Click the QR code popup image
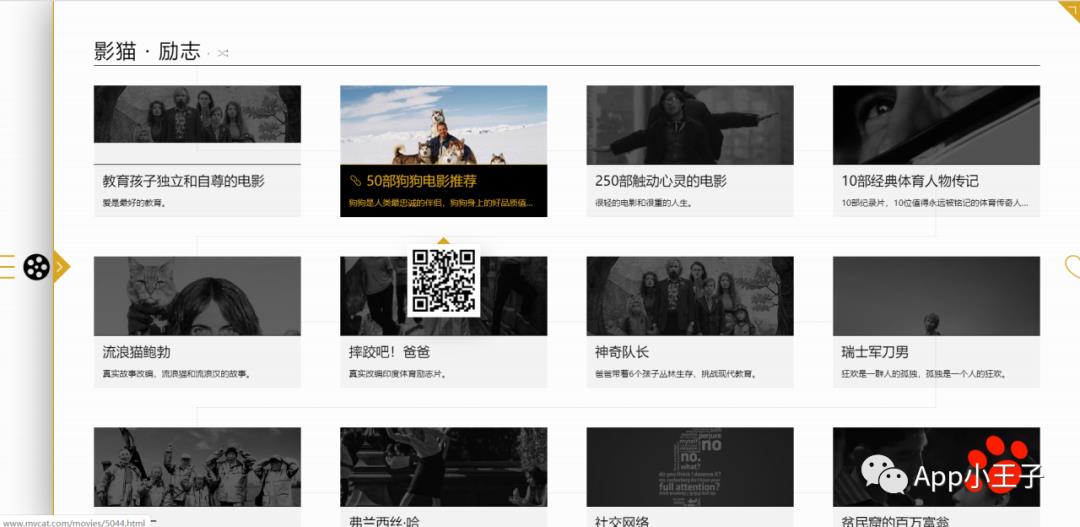1080x527 pixels. (443, 281)
